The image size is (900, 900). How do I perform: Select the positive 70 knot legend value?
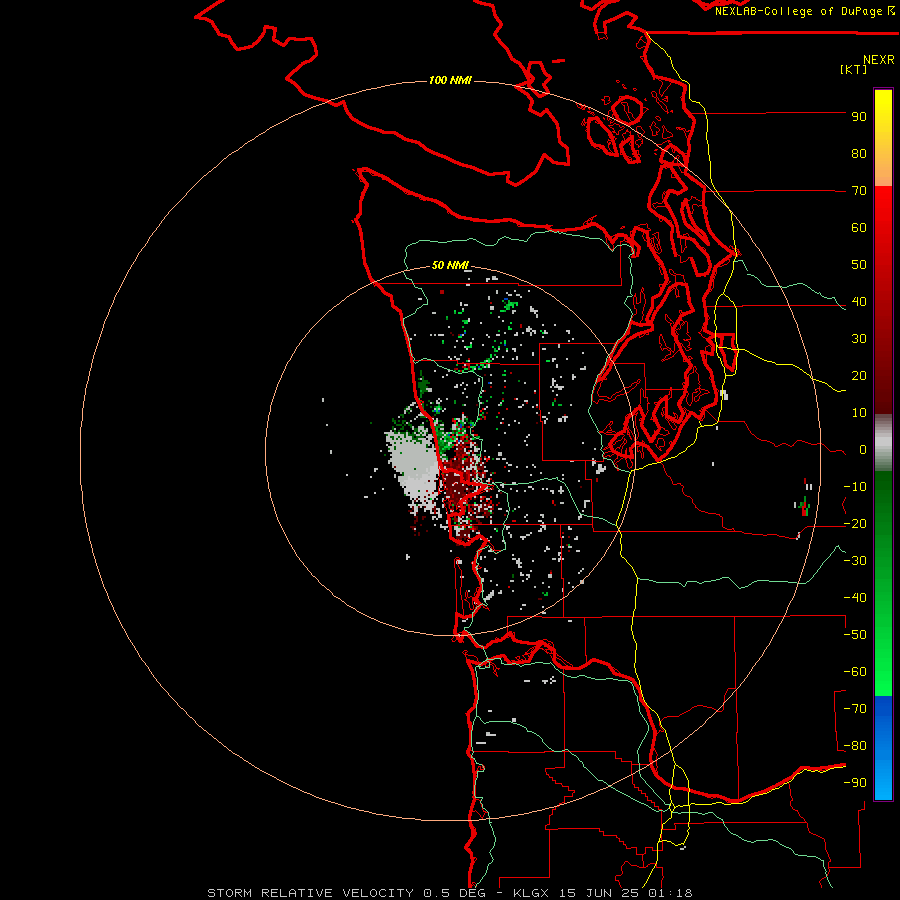pos(859,191)
